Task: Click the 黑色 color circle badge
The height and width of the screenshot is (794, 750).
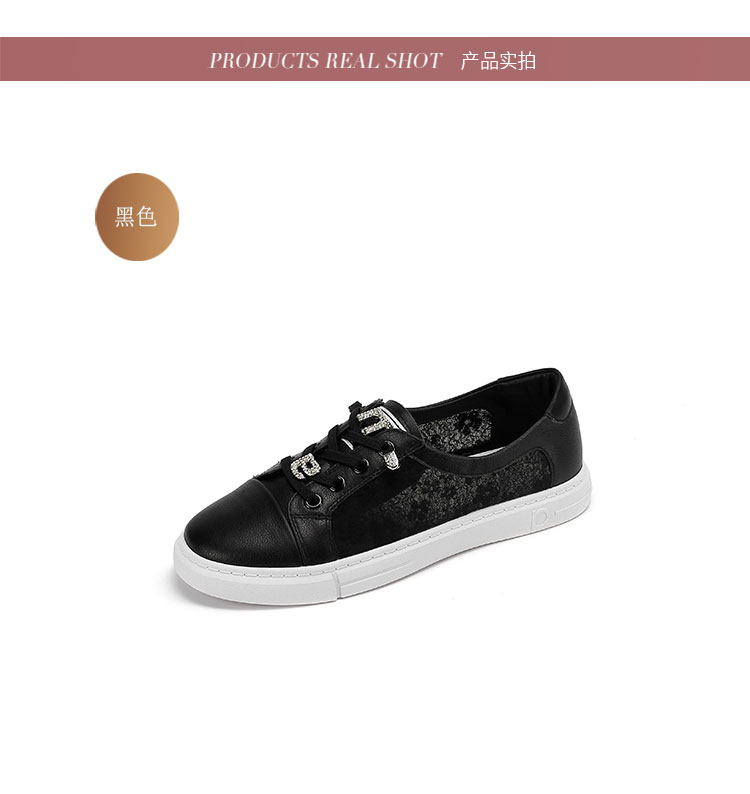Action: [x=137, y=217]
